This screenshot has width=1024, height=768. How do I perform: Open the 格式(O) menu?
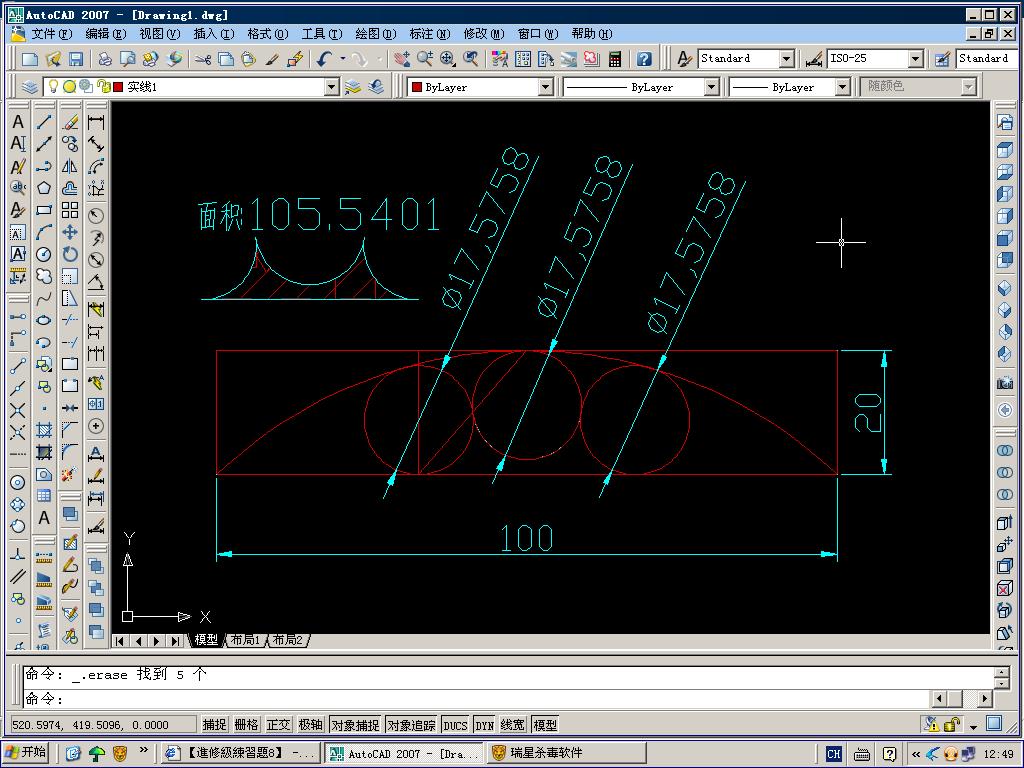click(267, 34)
